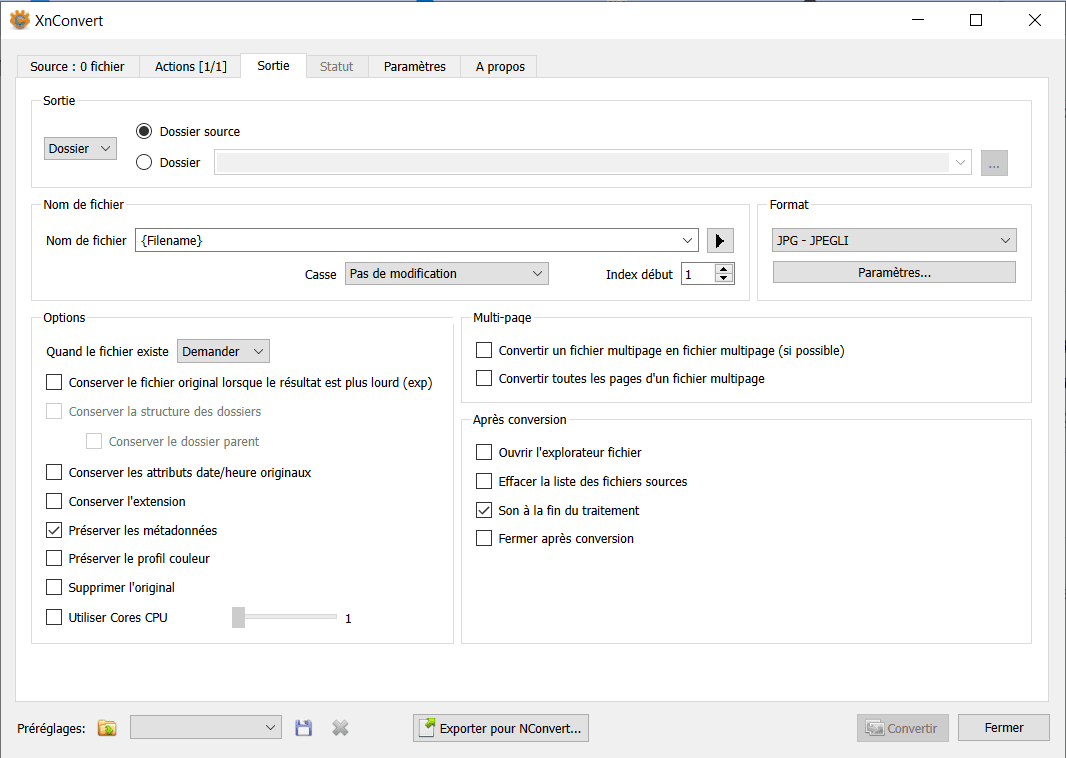The height and width of the screenshot is (758, 1066).
Task: Click the Cores CPU slider handle
Action: click(238, 618)
